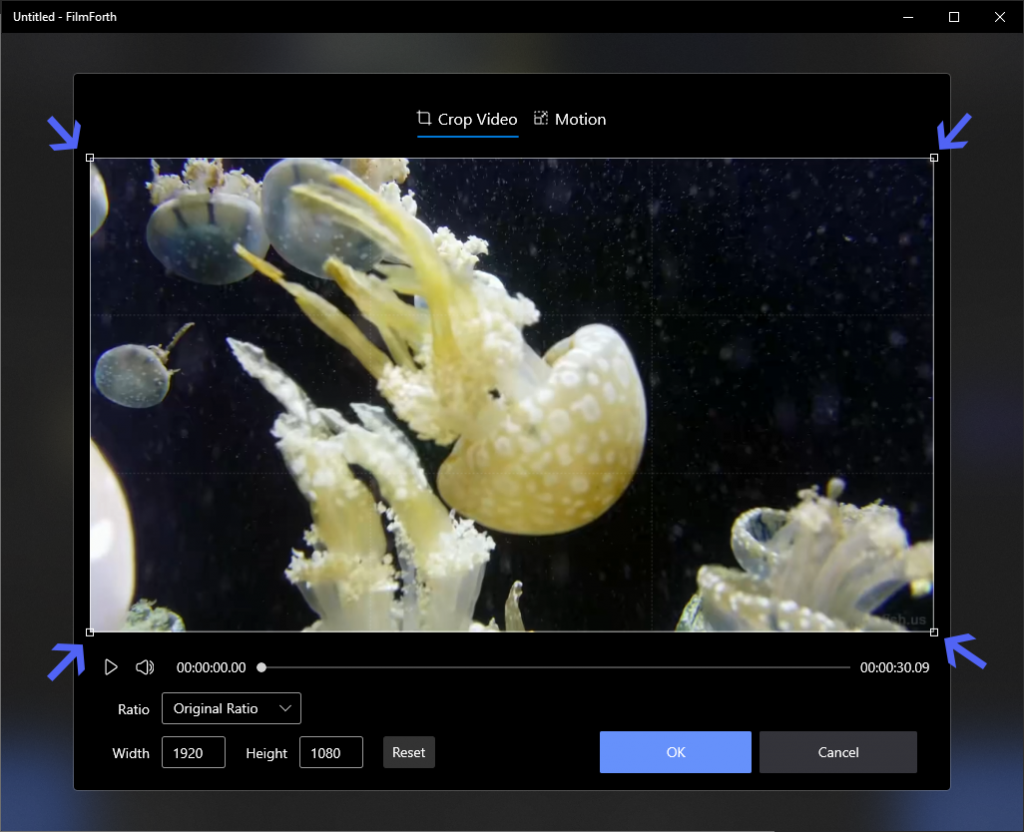1024x832 pixels.
Task: Mute audio with the speaker icon
Action: pos(144,667)
